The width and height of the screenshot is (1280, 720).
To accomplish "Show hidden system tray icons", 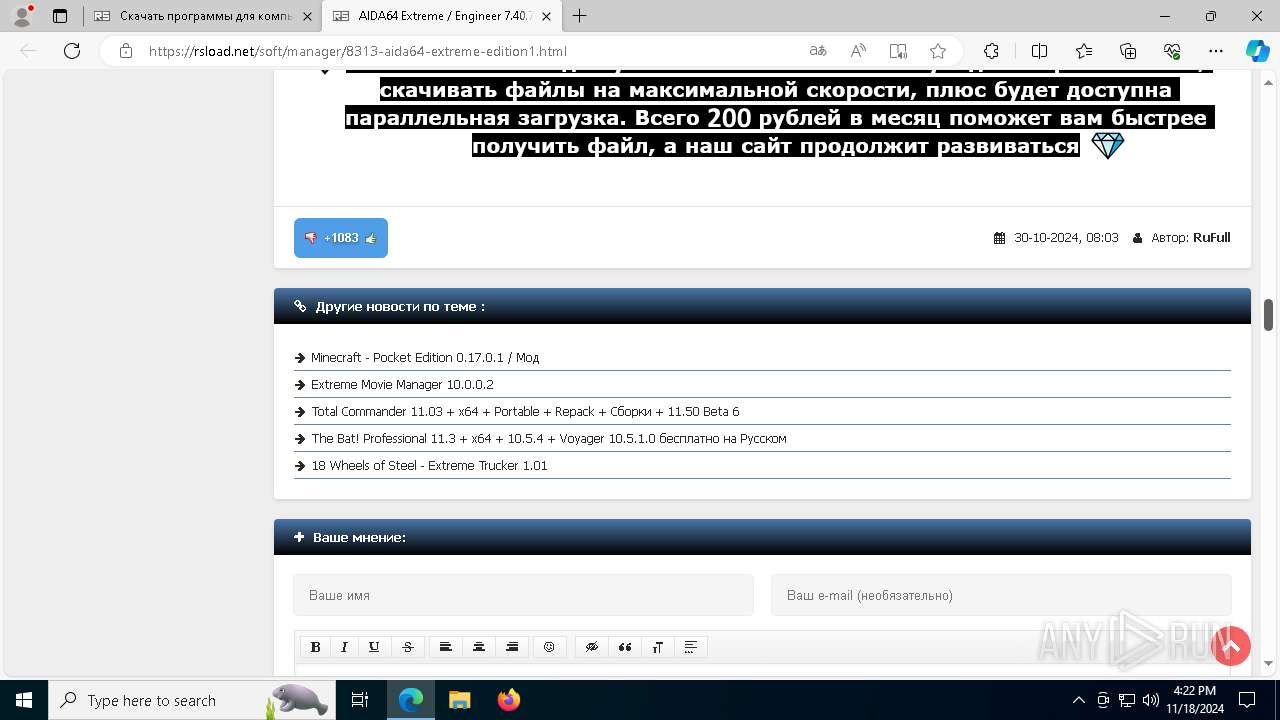I will pos(1078,700).
